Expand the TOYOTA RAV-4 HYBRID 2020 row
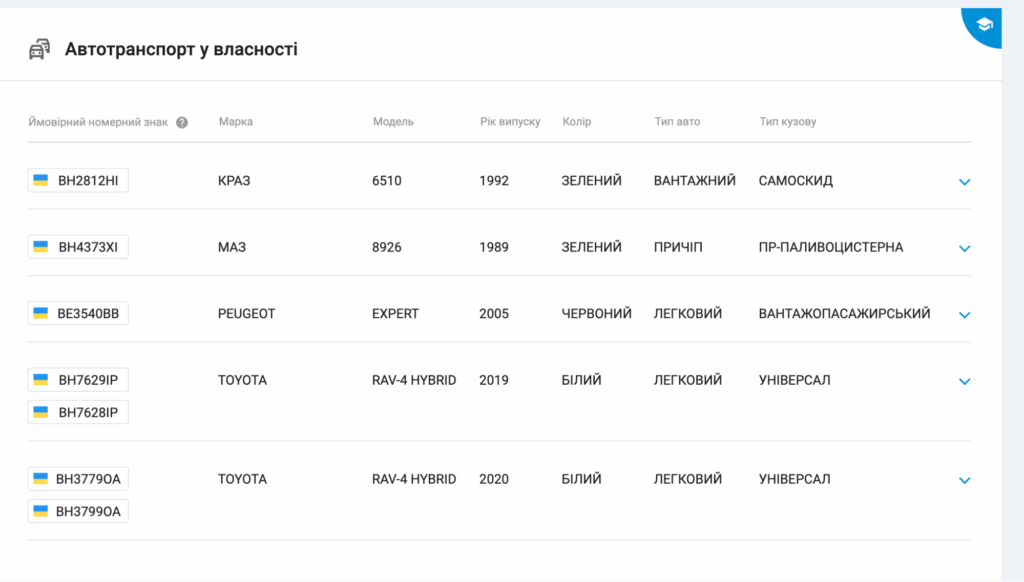This screenshot has height=582, width=1024. [x=964, y=480]
